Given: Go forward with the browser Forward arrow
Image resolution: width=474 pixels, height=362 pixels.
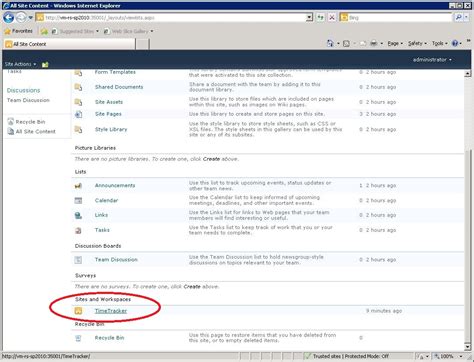Looking at the screenshot, I should coord(21,17).
